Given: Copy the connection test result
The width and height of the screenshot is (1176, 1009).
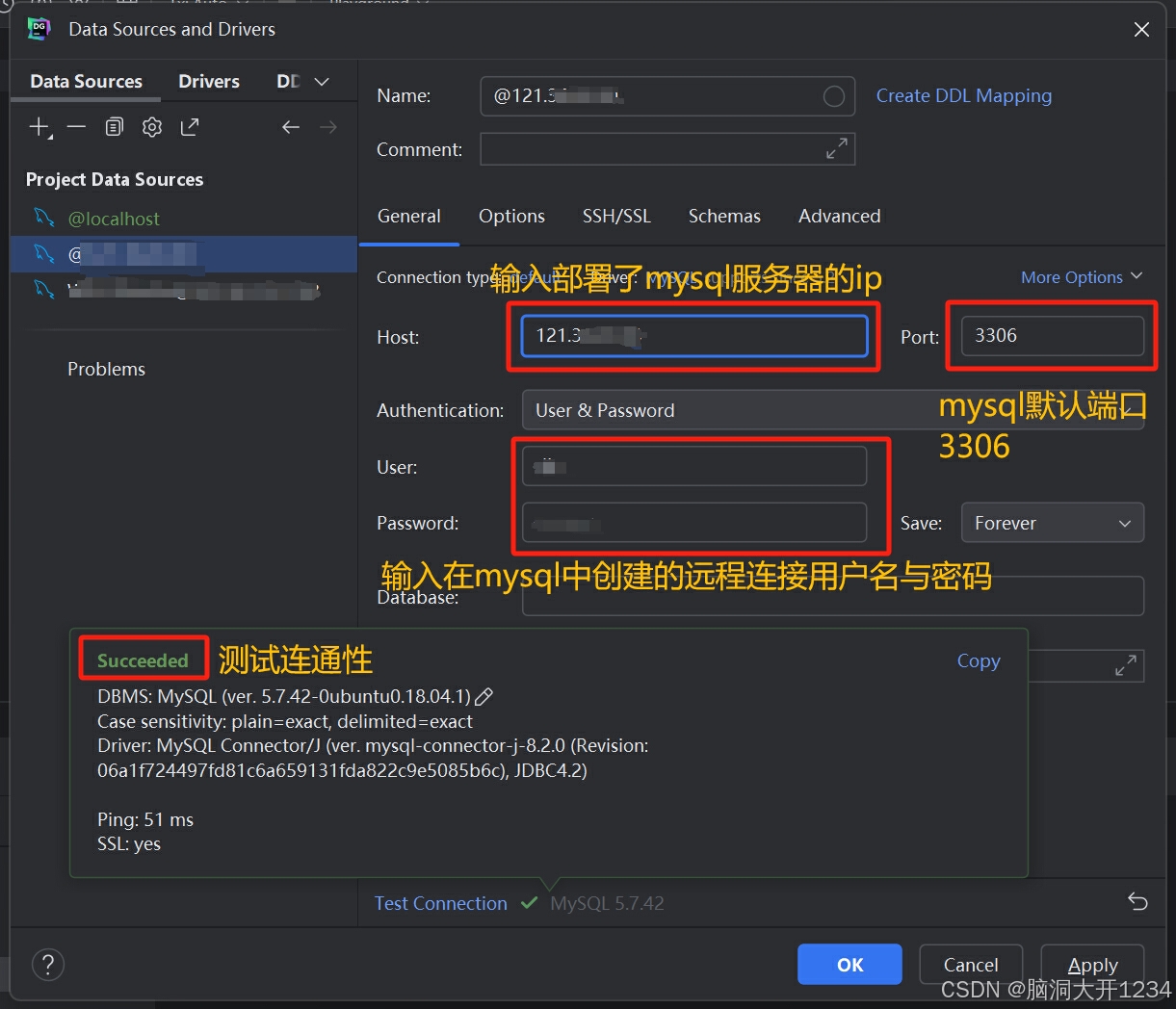Looking at the screenshot, I should [979, 661].
